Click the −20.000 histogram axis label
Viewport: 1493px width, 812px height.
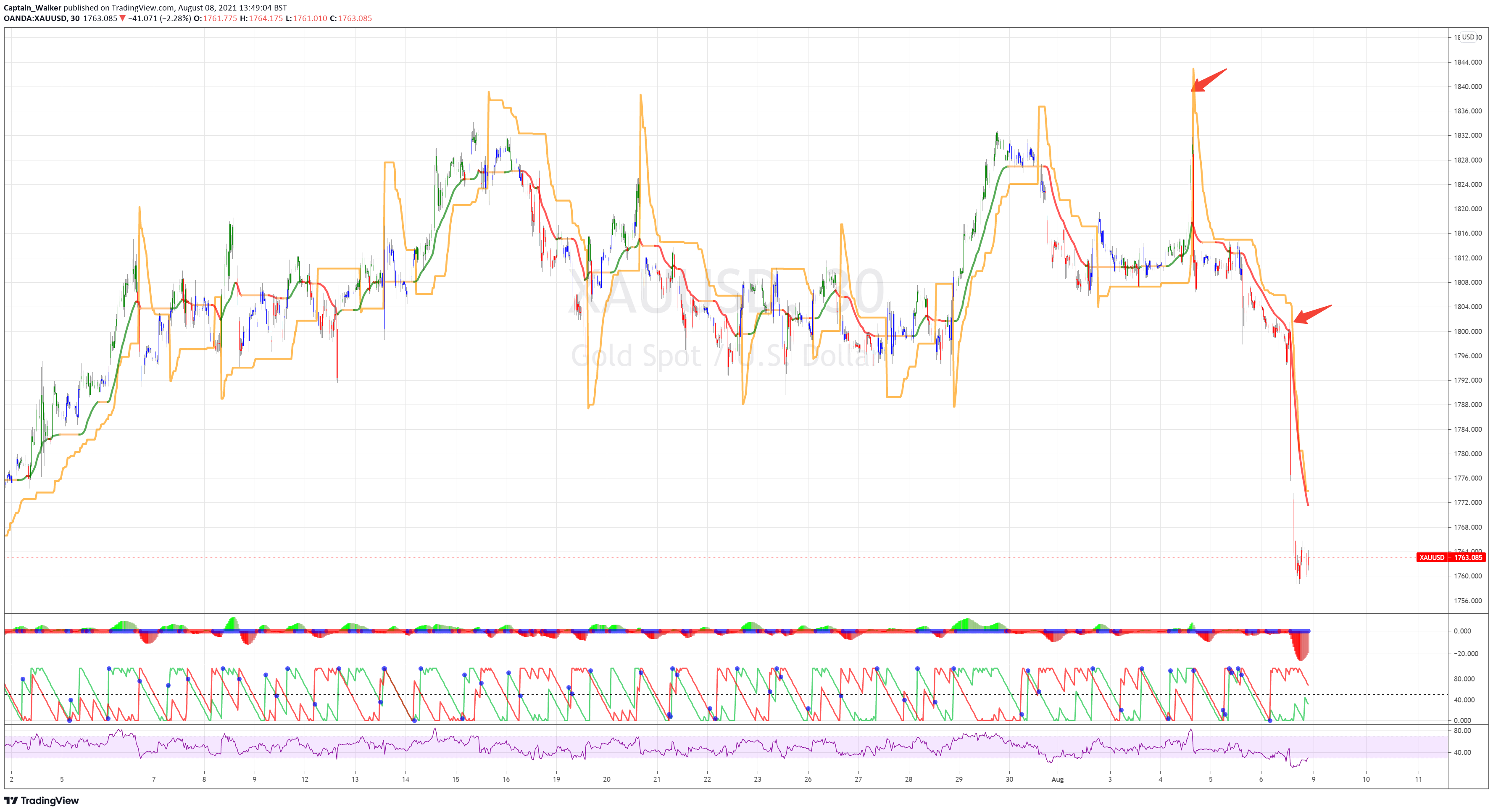pyautogui.click(x=1466, y=653)
